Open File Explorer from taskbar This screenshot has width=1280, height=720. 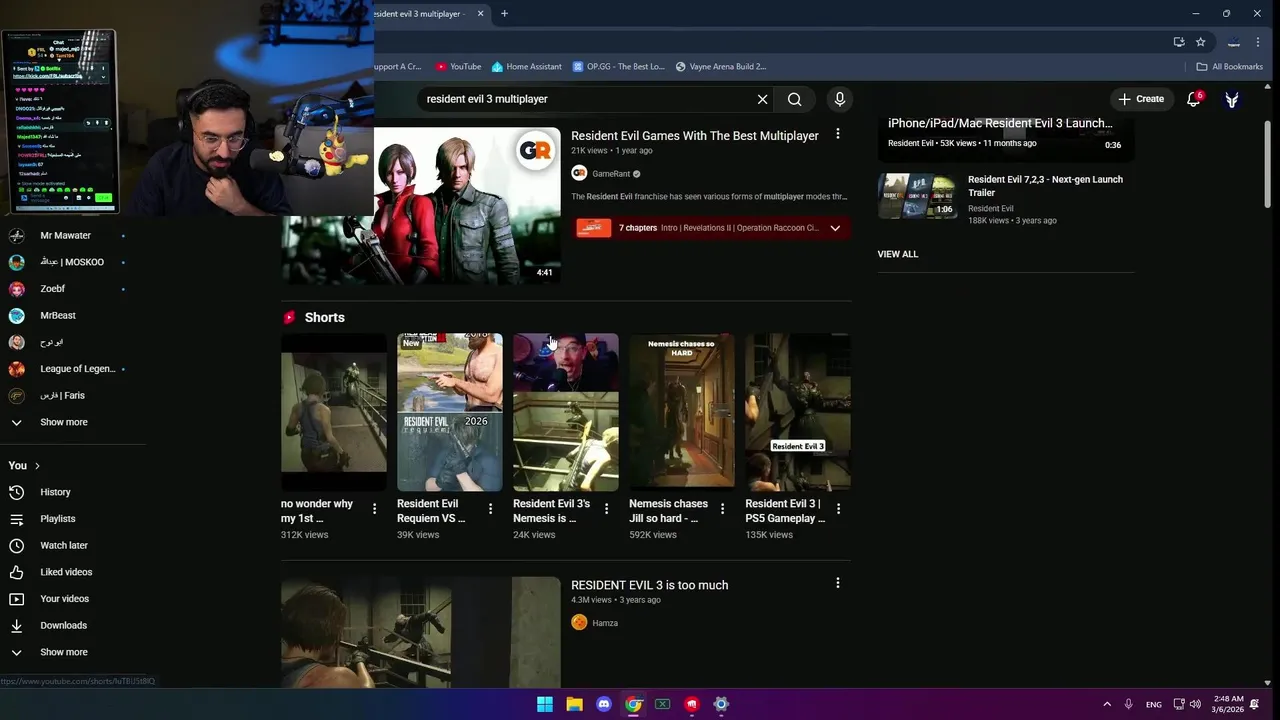574,704
